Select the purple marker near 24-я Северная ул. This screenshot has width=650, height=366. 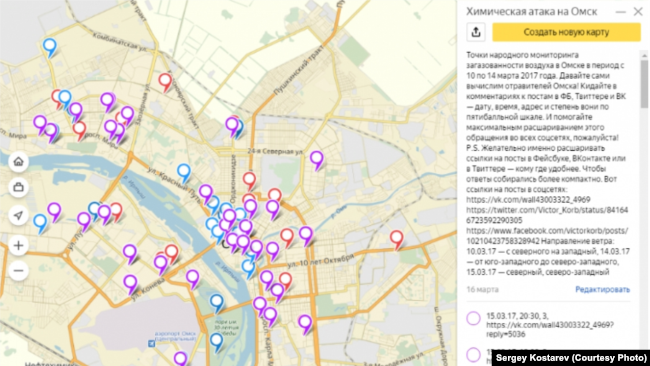(317, 160)
